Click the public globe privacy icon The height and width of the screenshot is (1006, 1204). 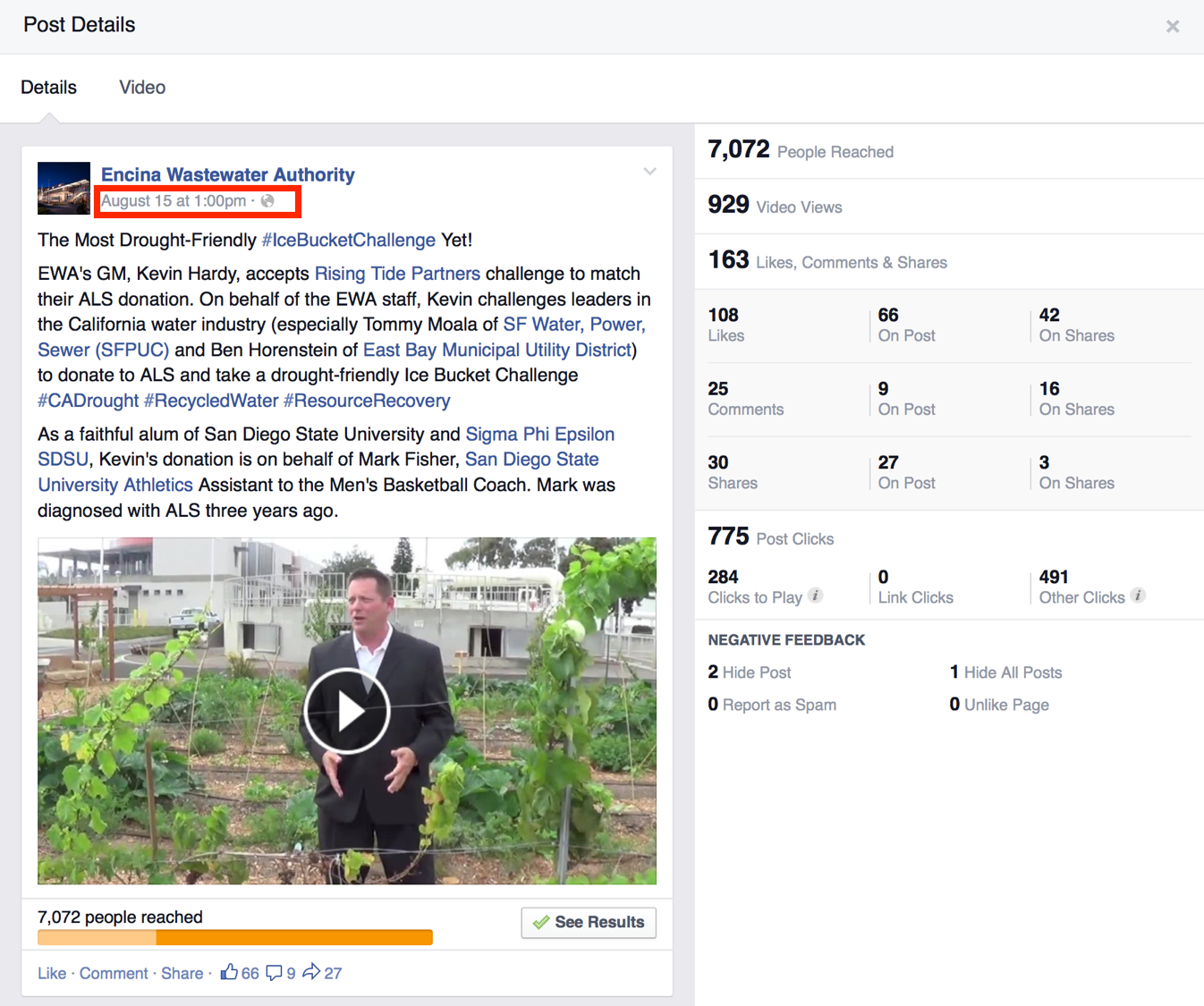pos(267,201)
